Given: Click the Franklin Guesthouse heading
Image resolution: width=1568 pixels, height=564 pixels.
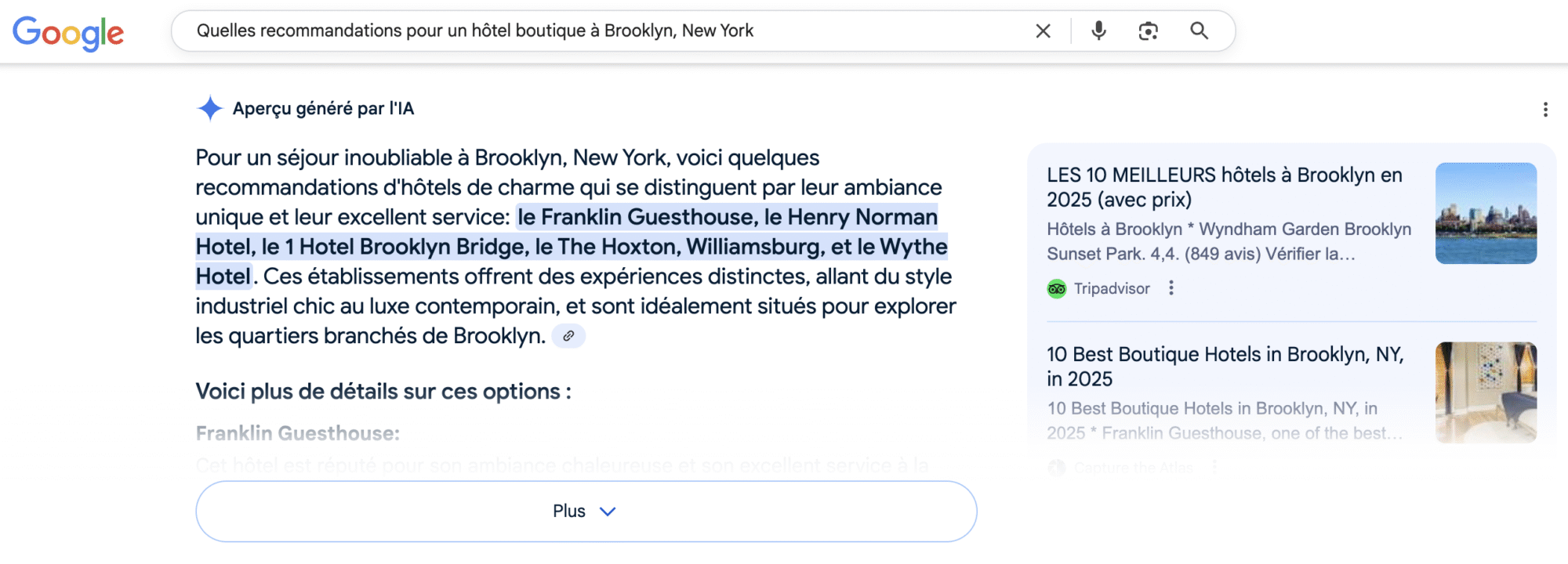Looking at the screenshot, I should coord(298,433).
